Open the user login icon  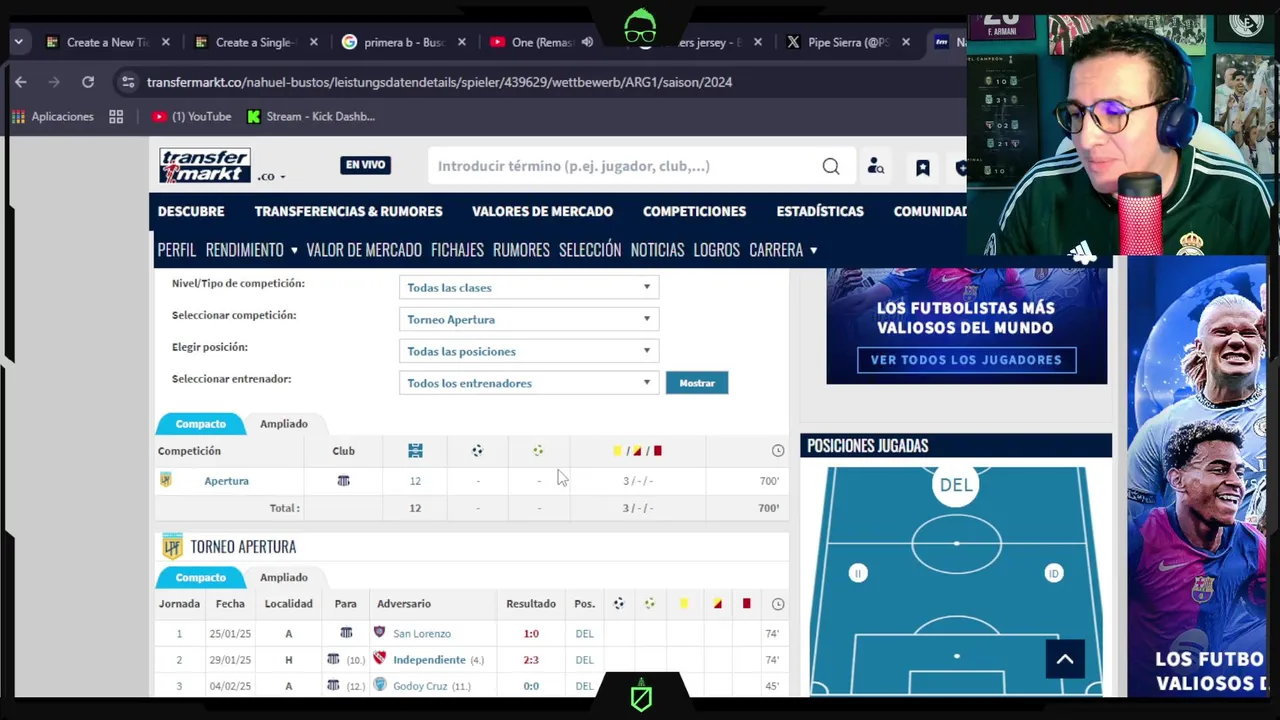coord(876,166)
